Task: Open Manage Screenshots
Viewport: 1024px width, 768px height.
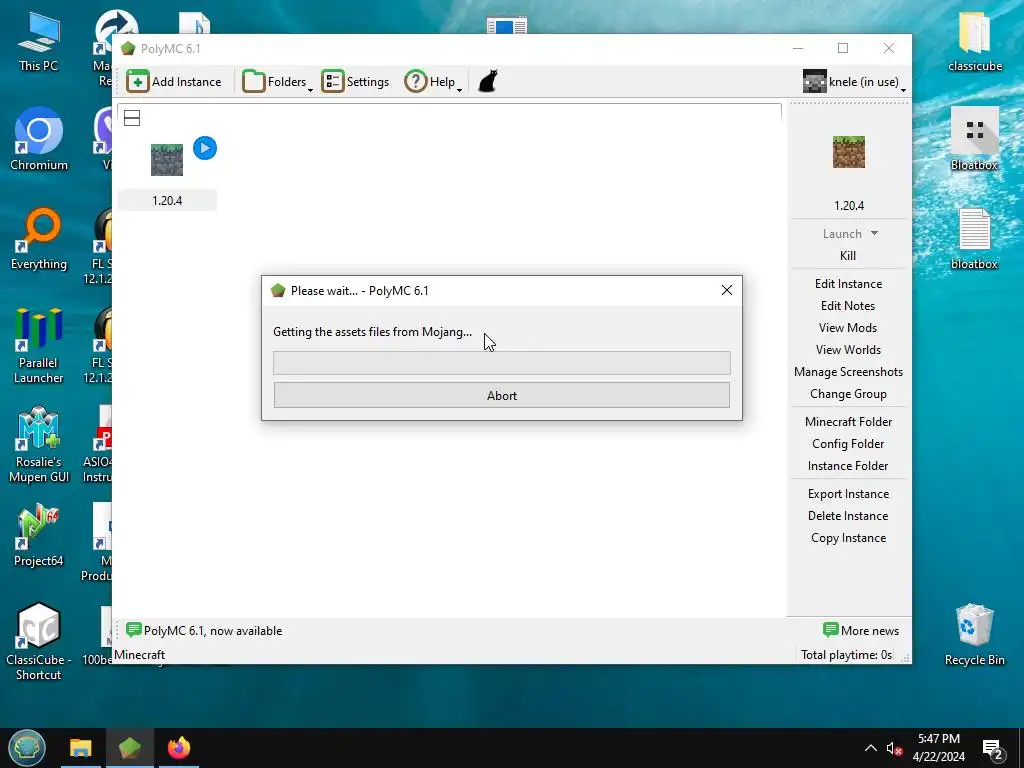Action: [x=848, y=372]
